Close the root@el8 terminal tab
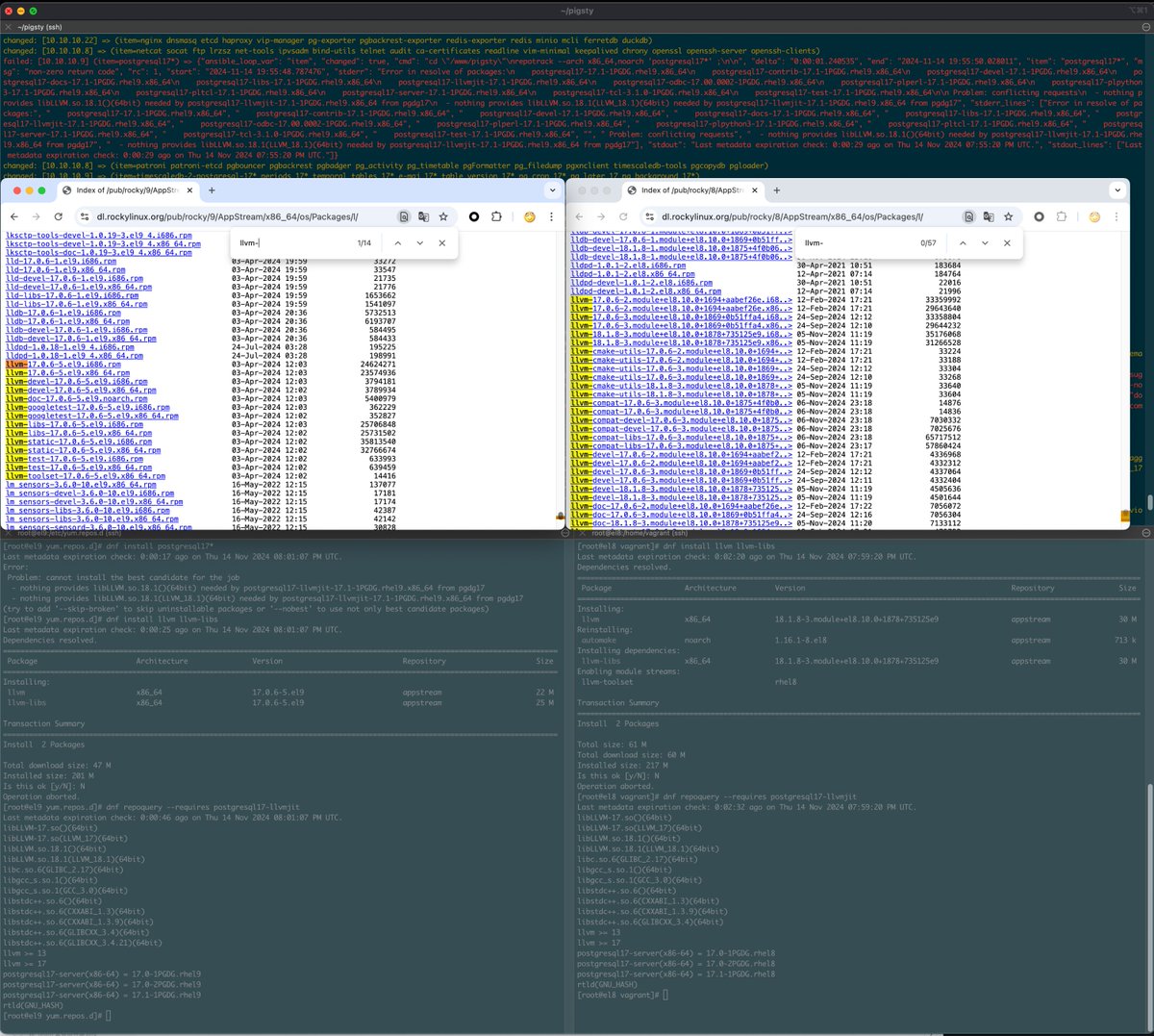The image size is (1154, 1036). pos(581,533)
